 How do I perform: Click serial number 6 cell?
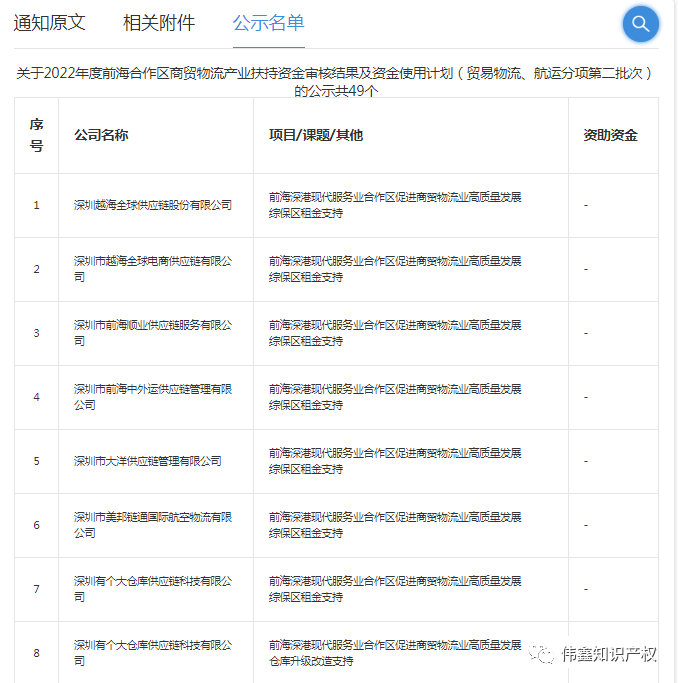click(x=37, y=525)
